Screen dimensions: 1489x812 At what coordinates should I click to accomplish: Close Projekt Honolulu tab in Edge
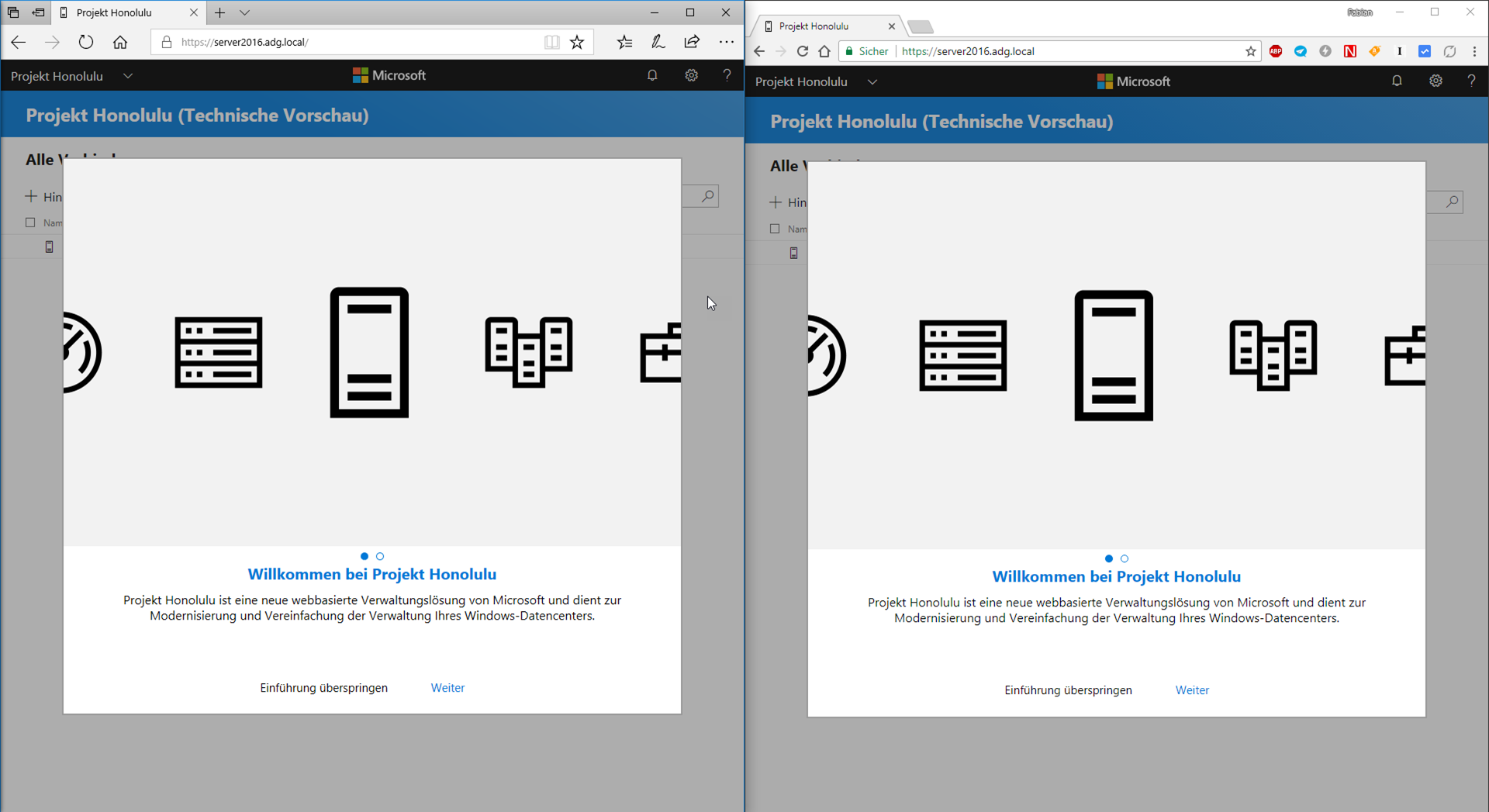point(194,12)
